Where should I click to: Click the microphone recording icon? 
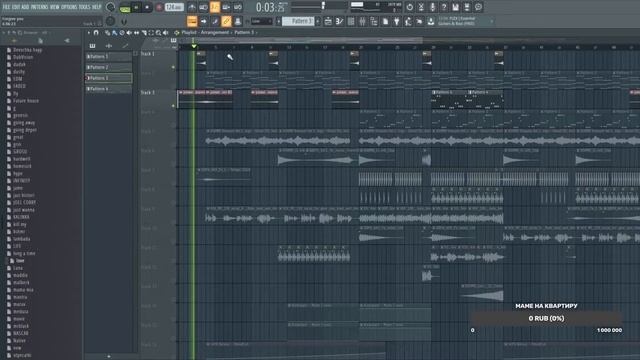433,7
